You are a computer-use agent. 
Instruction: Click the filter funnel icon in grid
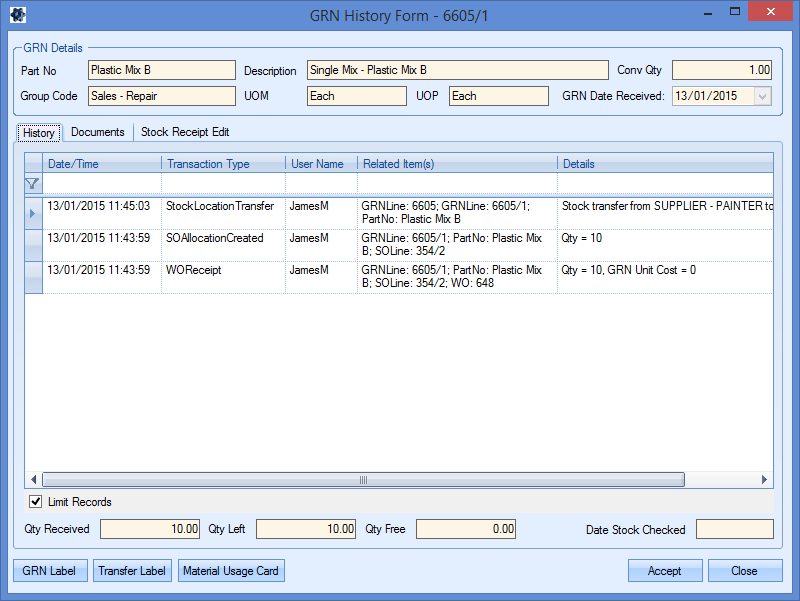click(x=32, y=183)
